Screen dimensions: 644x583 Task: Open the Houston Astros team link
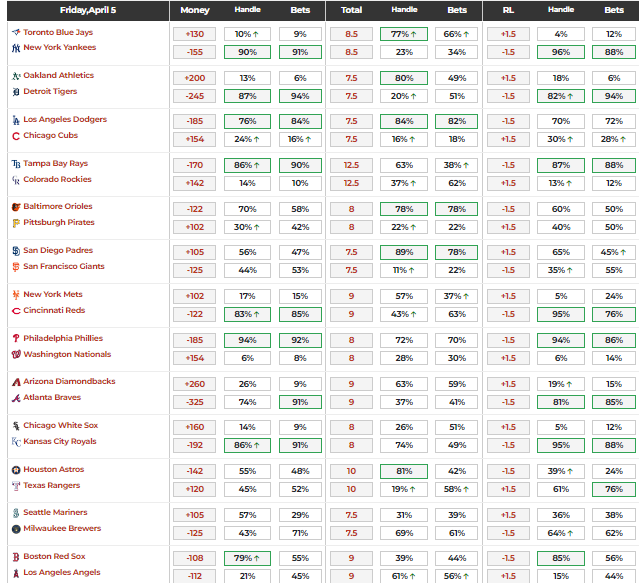[x=53, y=469]
